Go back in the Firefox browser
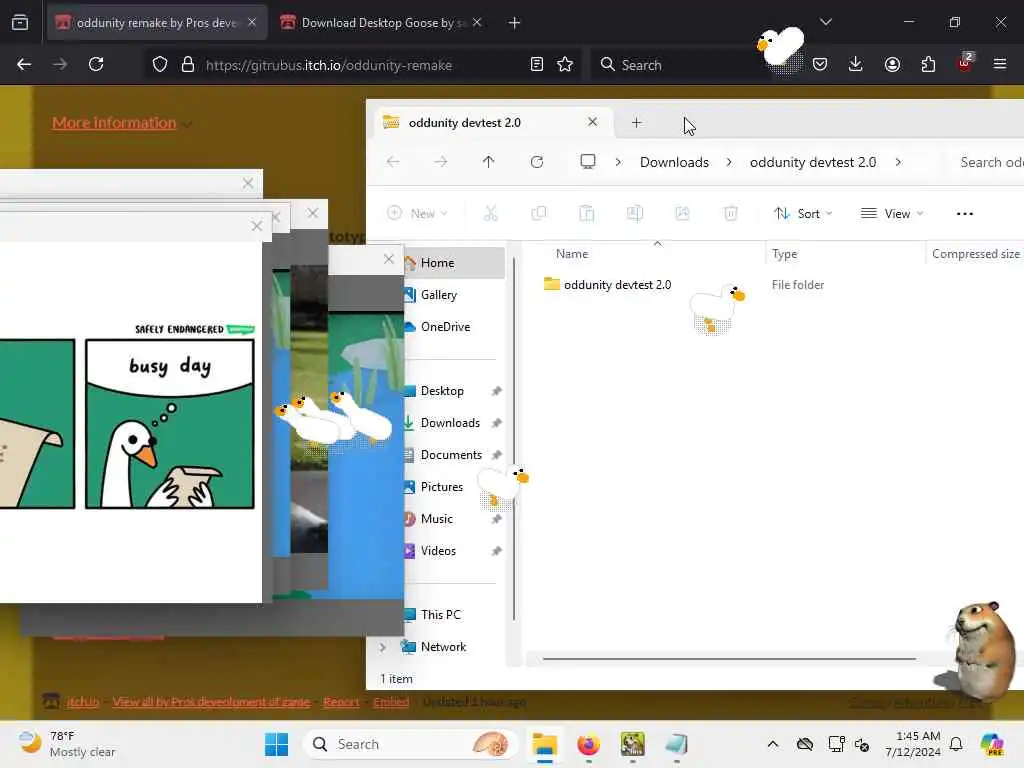Image resolution: width=1024 pixels, height=768 pixels. point(24,64)
